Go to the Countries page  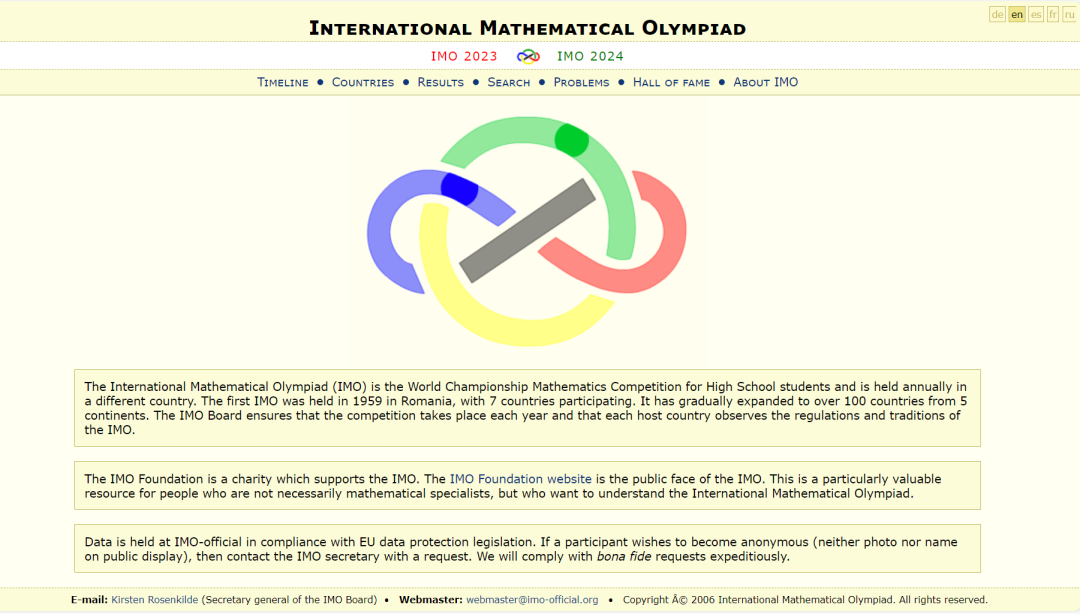click(363, 82)
